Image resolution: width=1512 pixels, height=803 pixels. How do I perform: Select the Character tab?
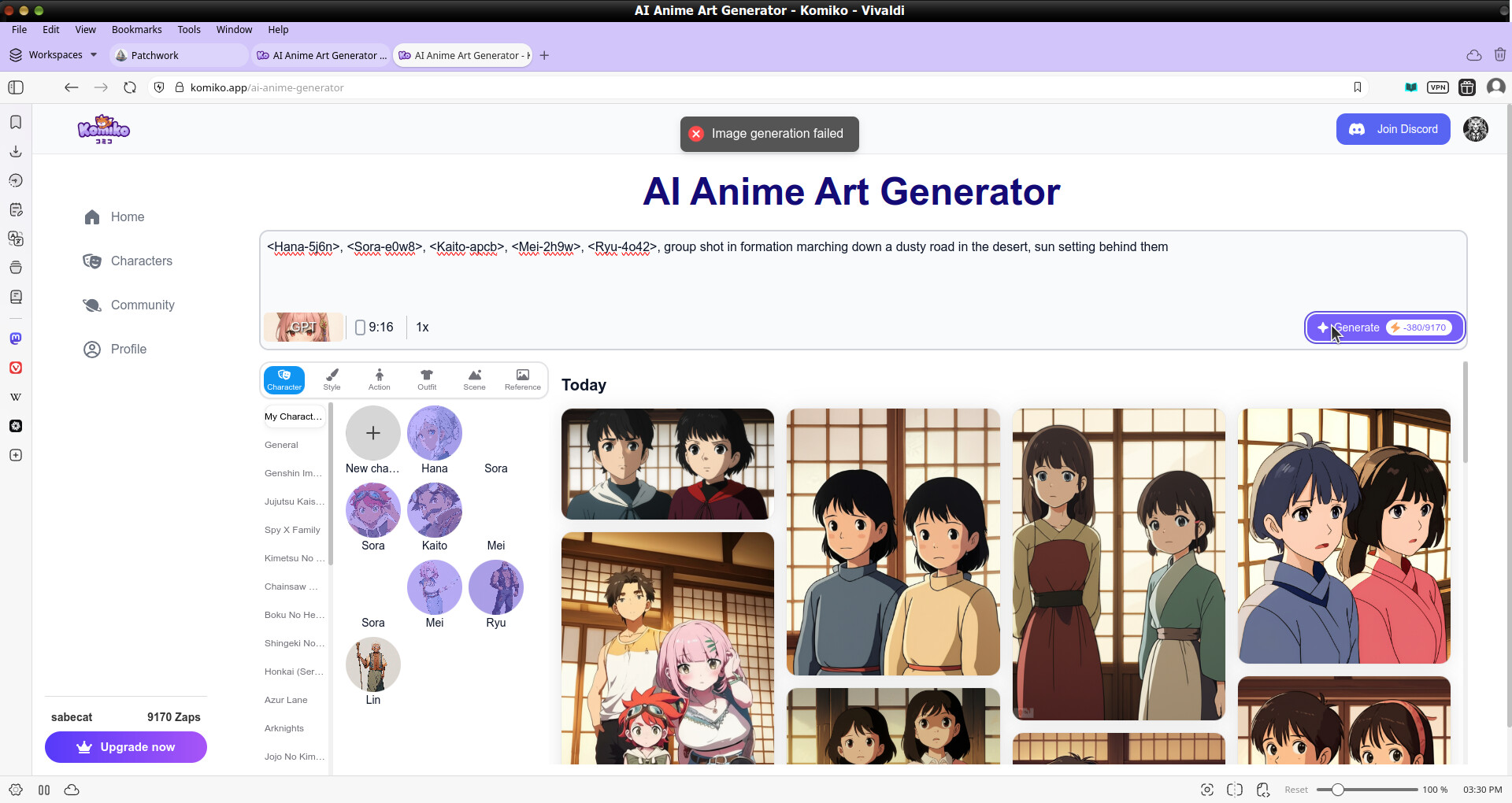click(x=284, y=379)
